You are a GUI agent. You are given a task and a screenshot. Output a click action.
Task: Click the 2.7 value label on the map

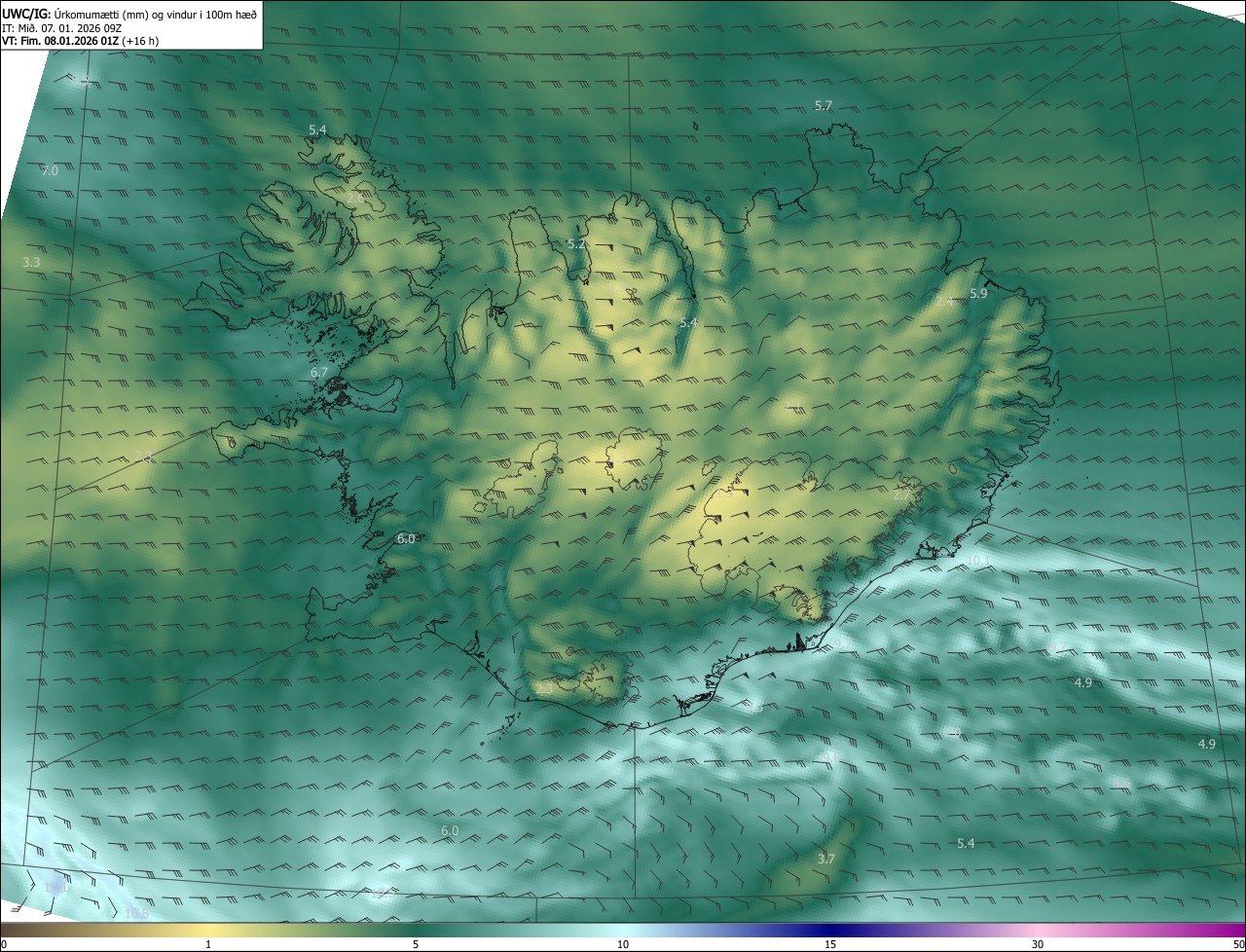(x=901, y=495)
